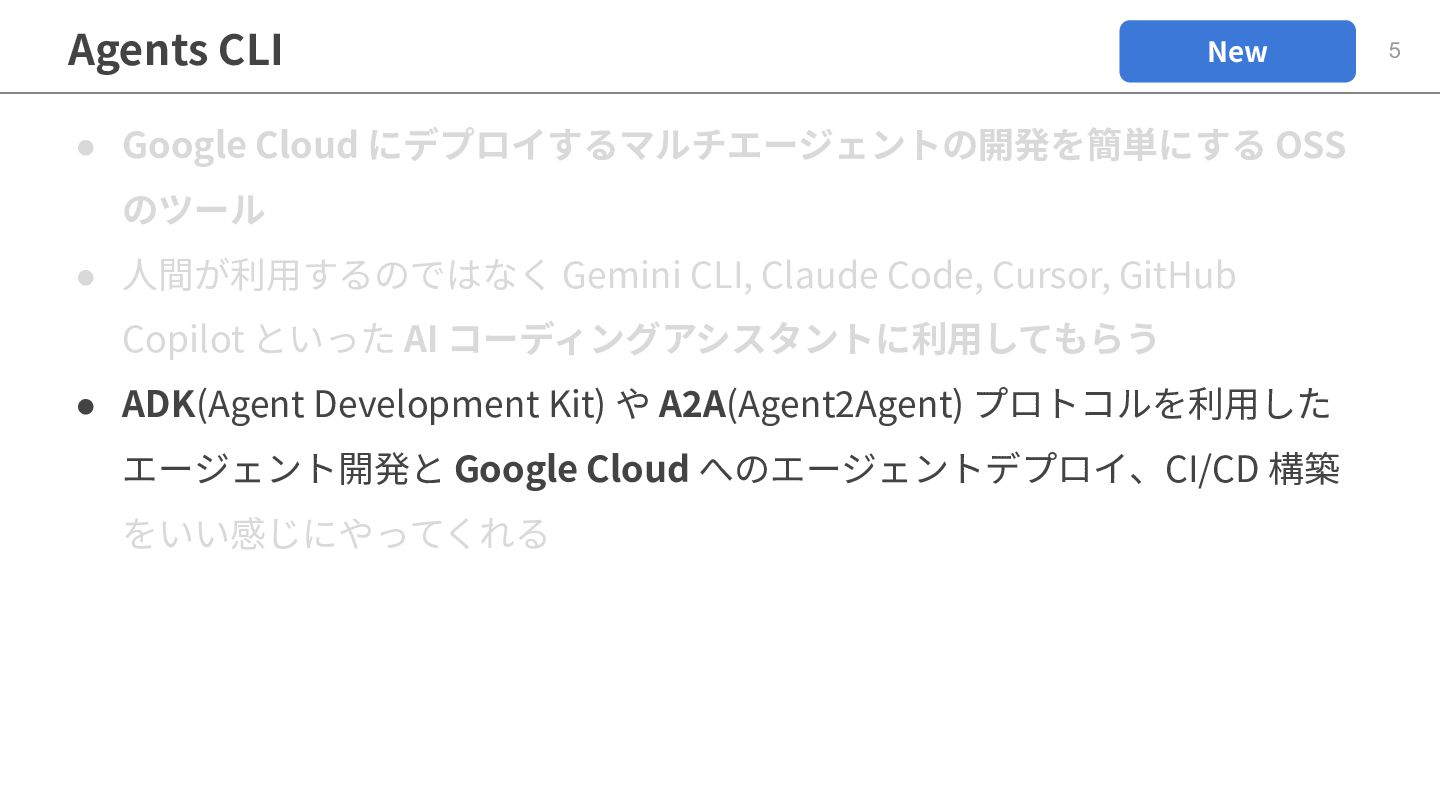The width and height of the screenshot is (1440, 810).
Task: Click the faded をいい感じにやってくれる line
Action: click(x=335, y=534)
